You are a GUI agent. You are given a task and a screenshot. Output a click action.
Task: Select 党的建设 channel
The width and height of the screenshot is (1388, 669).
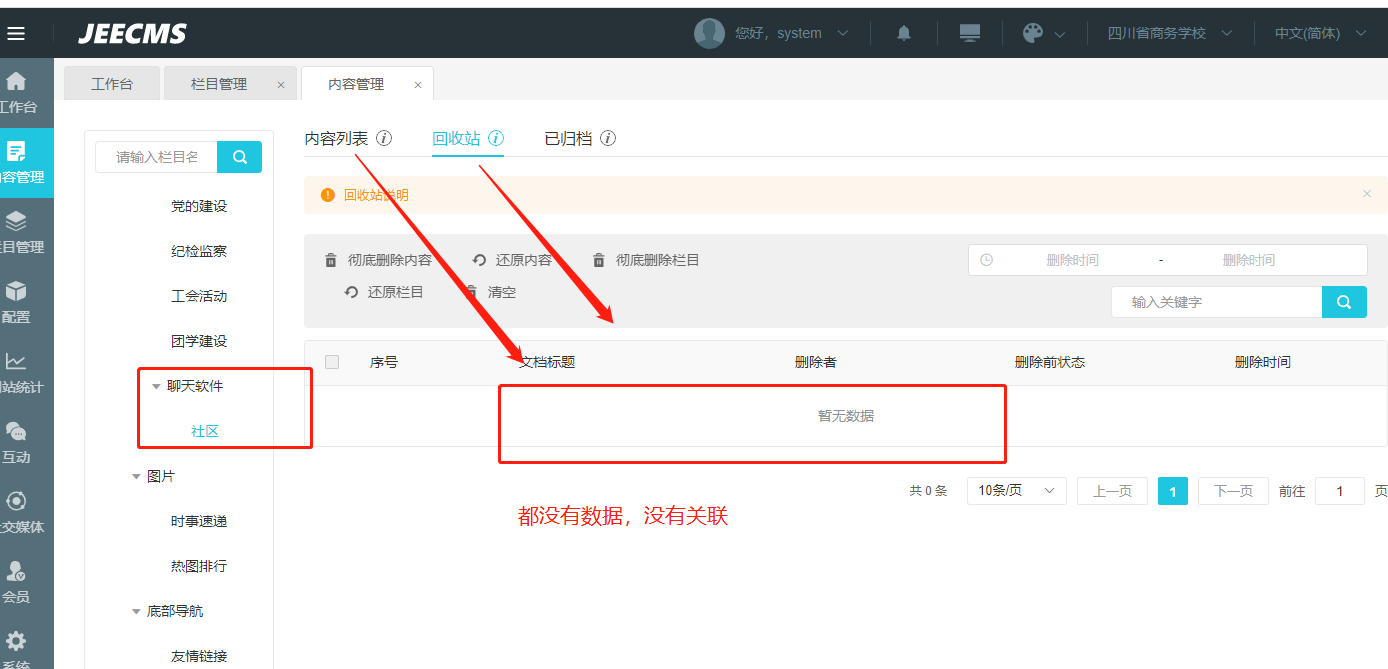point(199,206)
